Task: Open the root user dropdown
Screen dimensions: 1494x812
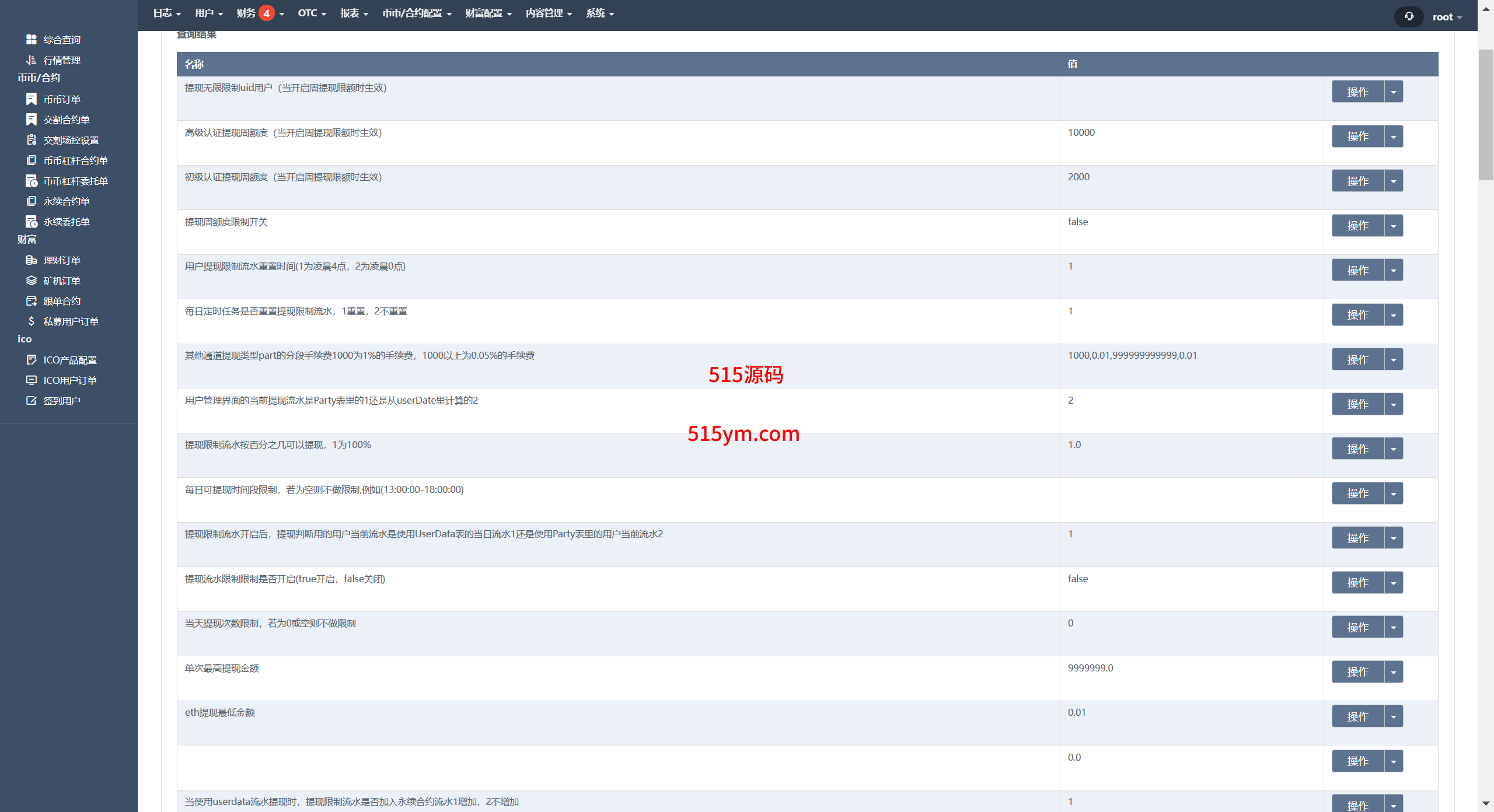Action: [1447, 17]
